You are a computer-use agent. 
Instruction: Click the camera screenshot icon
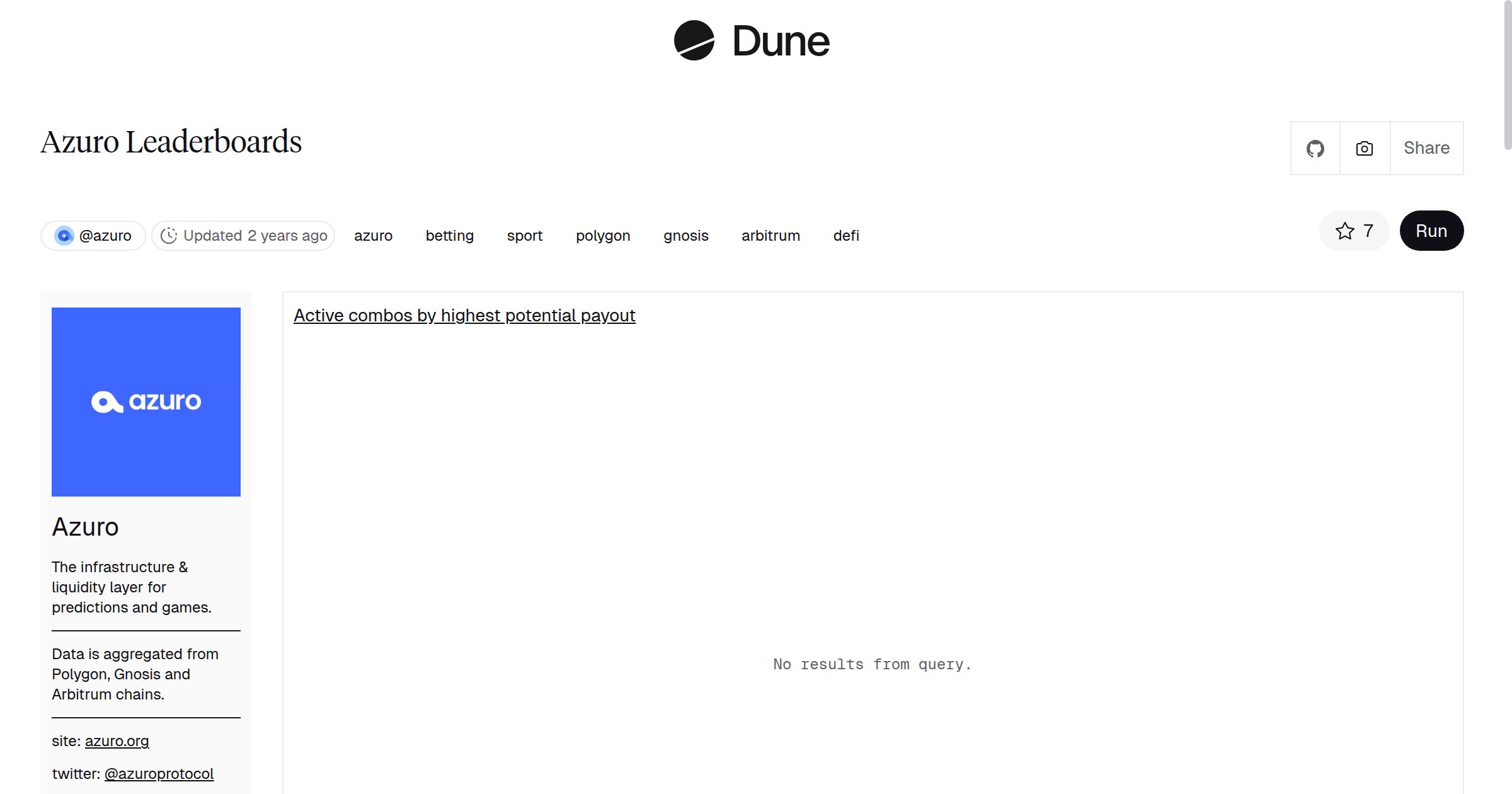pos(1364,149)
